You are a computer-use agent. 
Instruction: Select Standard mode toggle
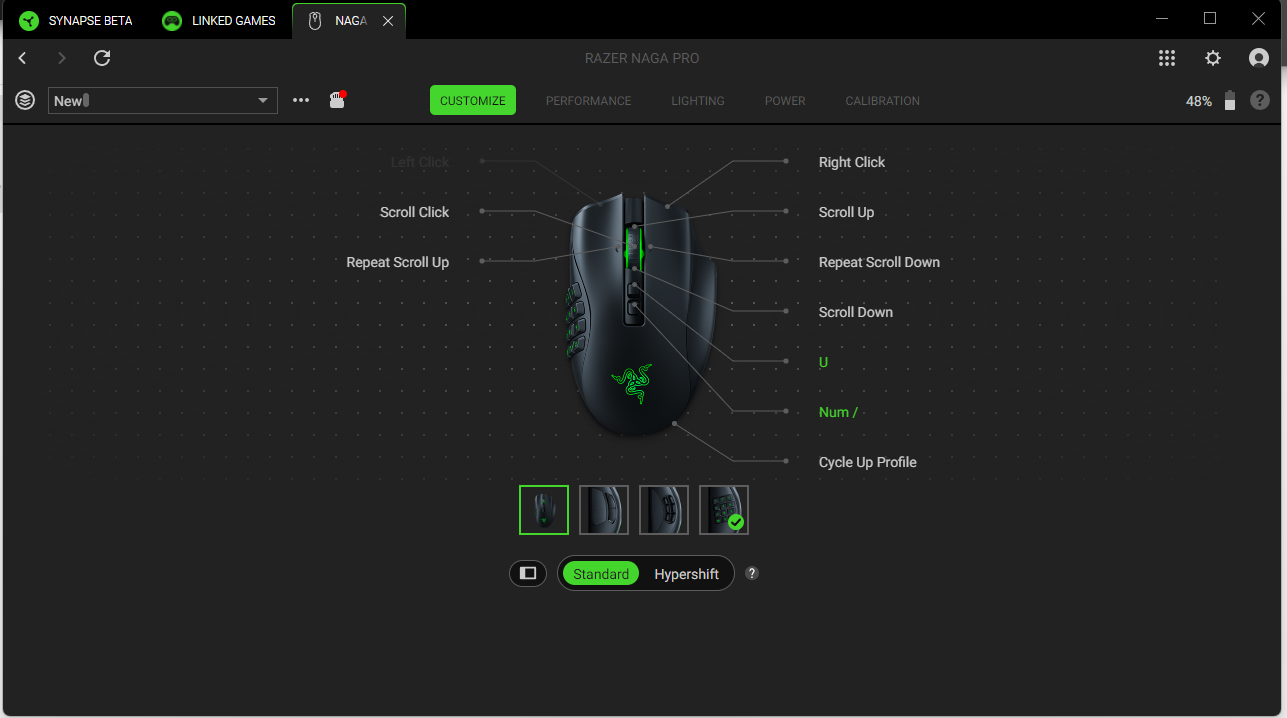coord(601,573)
